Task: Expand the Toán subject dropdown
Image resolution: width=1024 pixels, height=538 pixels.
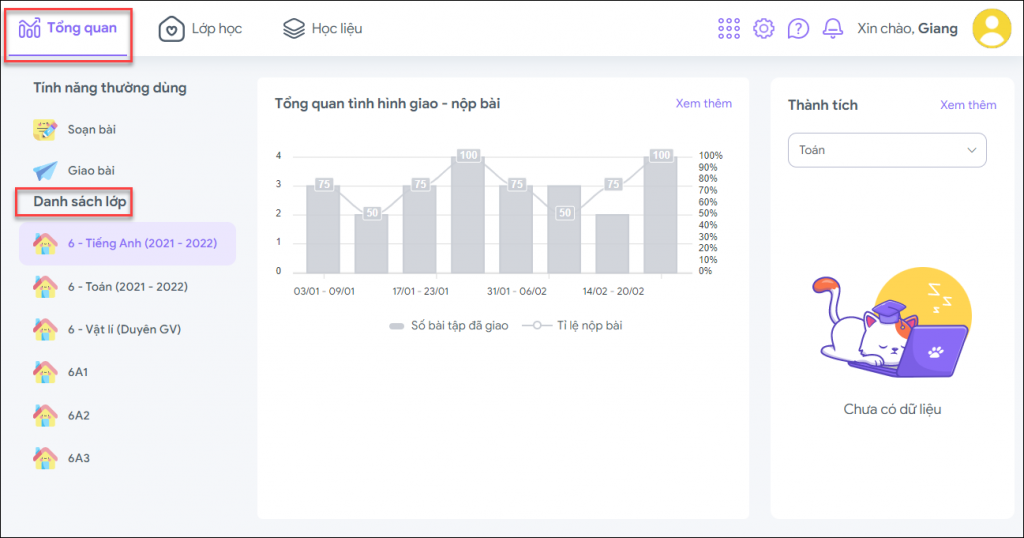Action: tap(887, 150)
